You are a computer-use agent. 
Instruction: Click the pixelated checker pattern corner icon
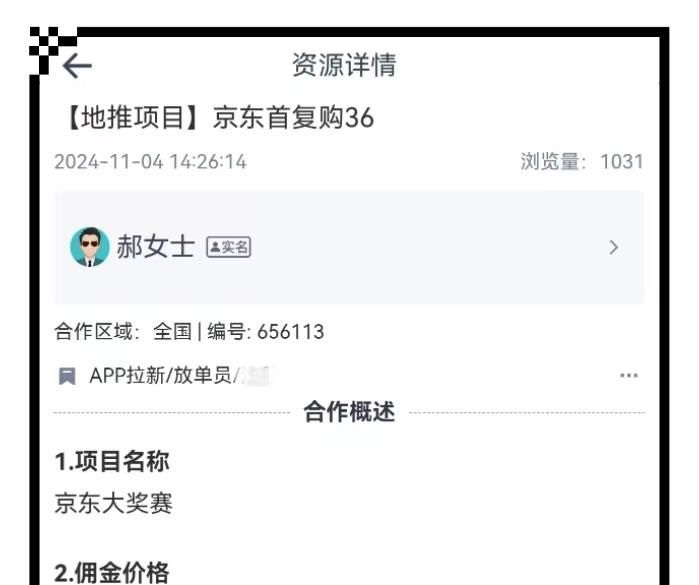53,50
